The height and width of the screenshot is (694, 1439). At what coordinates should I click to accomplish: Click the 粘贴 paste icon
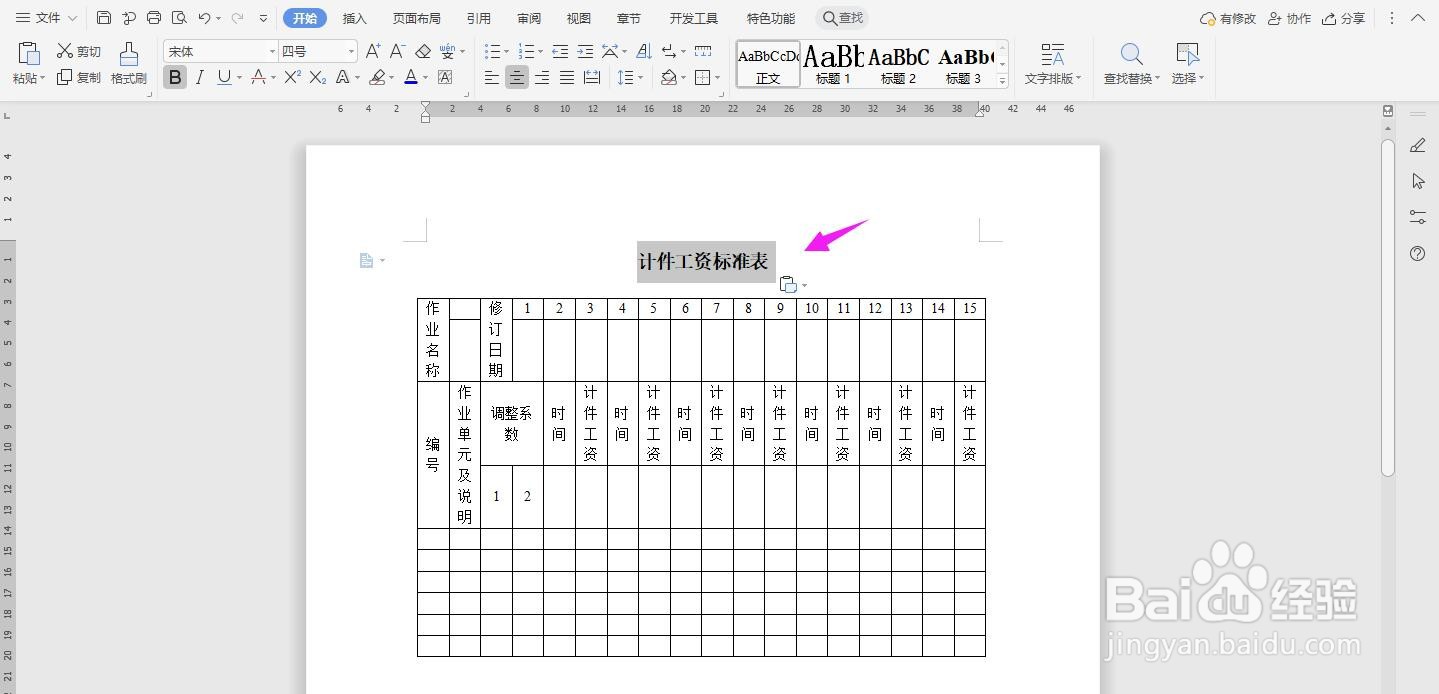28,54
